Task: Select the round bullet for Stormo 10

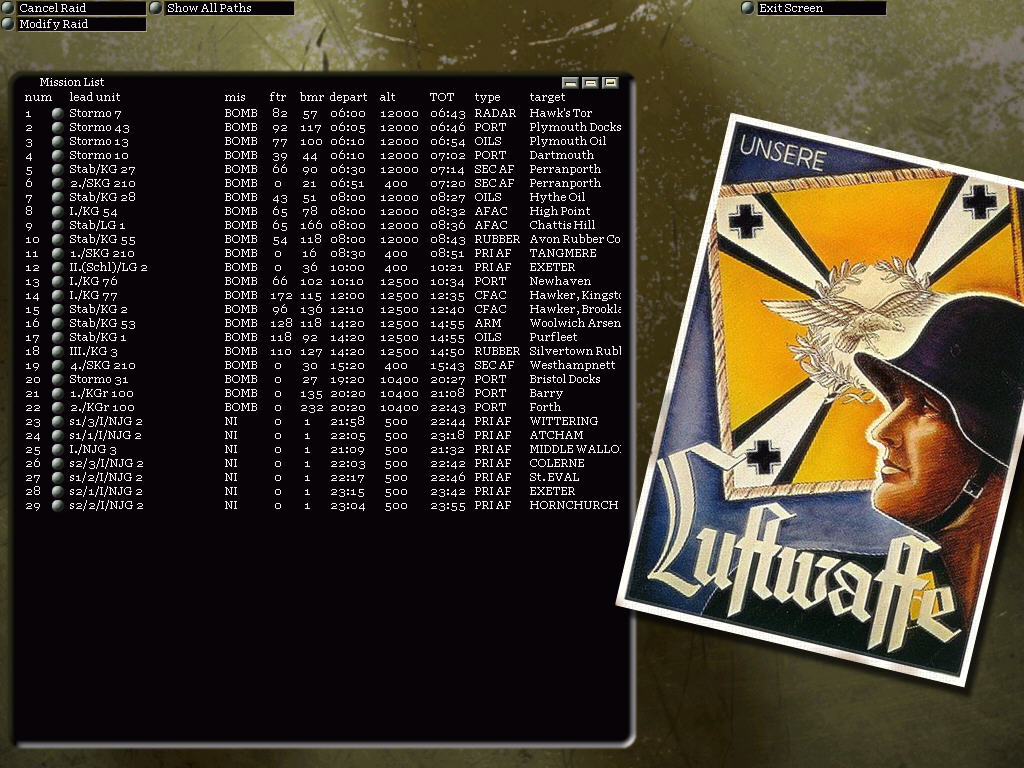Action: (57, 155)
